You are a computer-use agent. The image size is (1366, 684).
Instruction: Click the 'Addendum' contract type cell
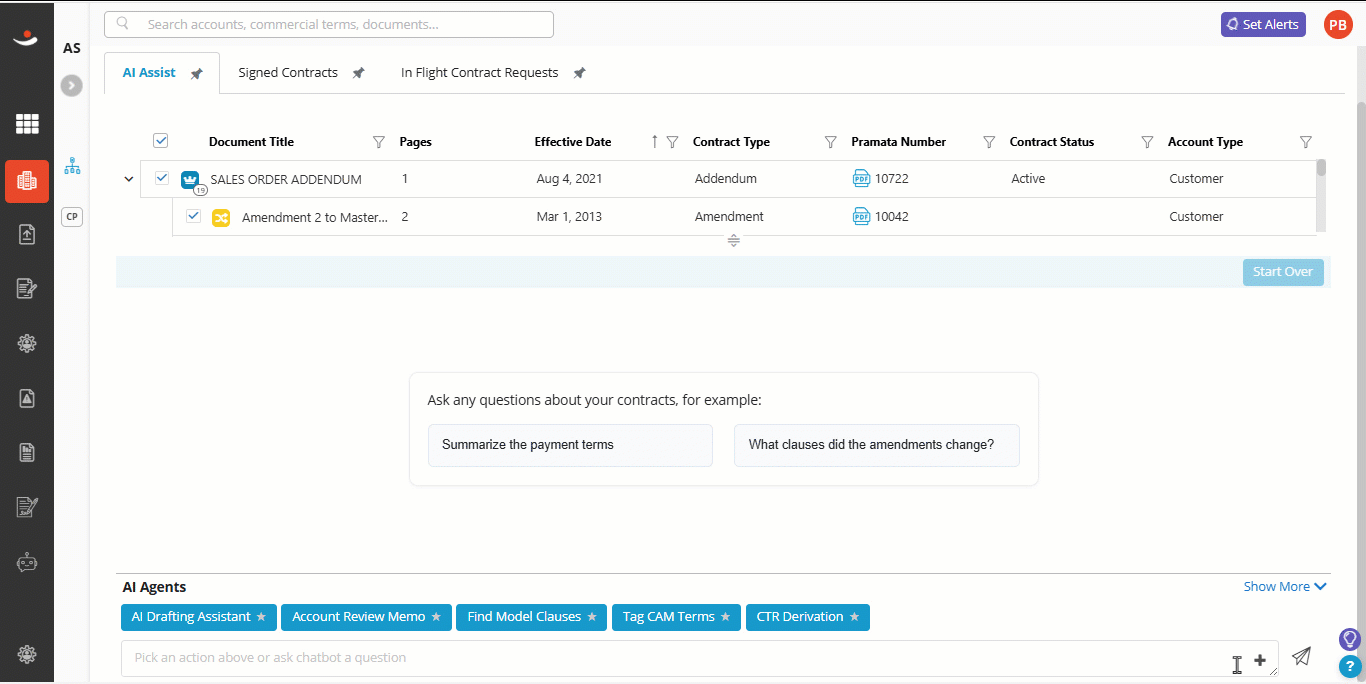pos(726,179)
